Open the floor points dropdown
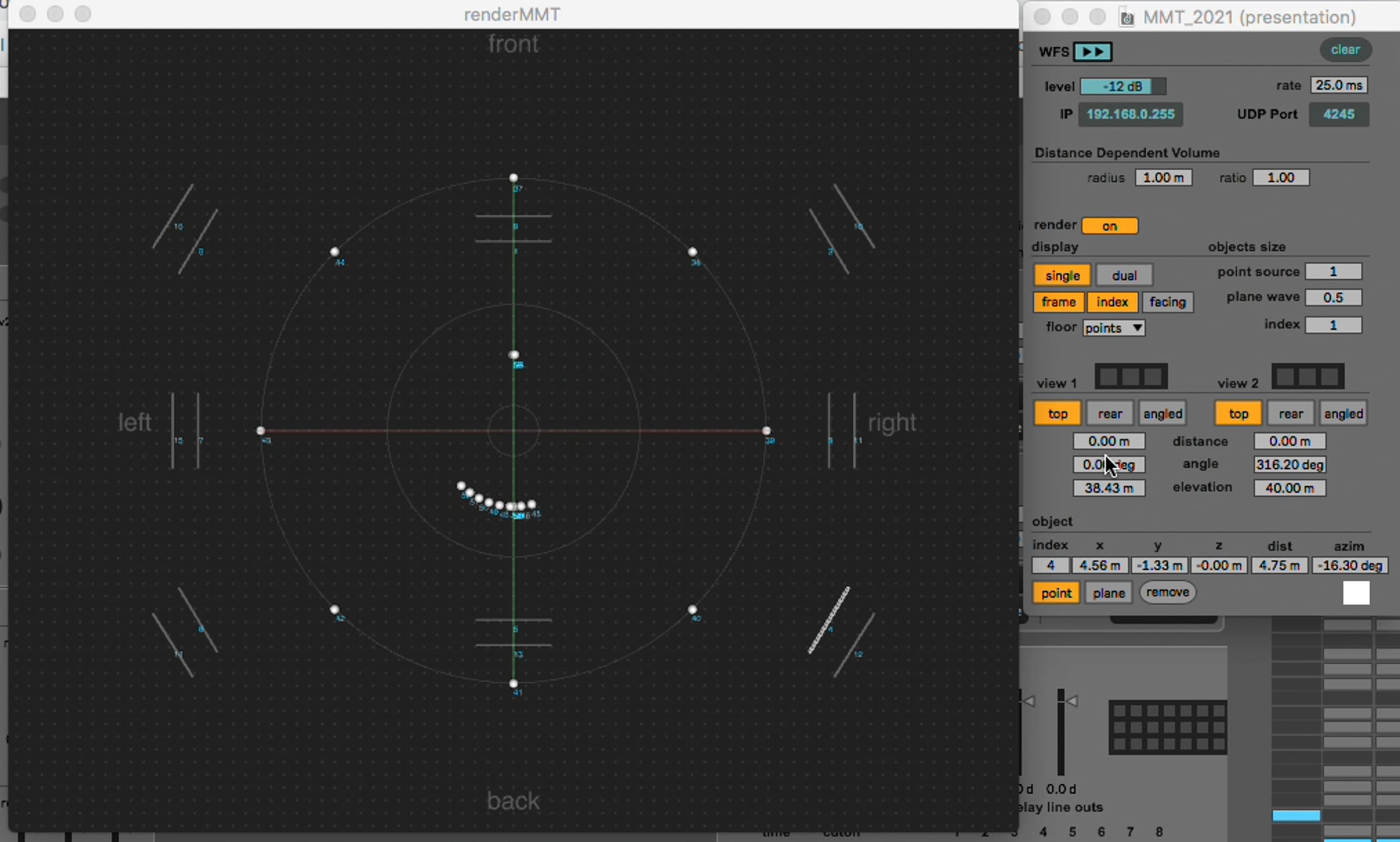Viewport: 1400px width, 842px height. point(1114,328)
